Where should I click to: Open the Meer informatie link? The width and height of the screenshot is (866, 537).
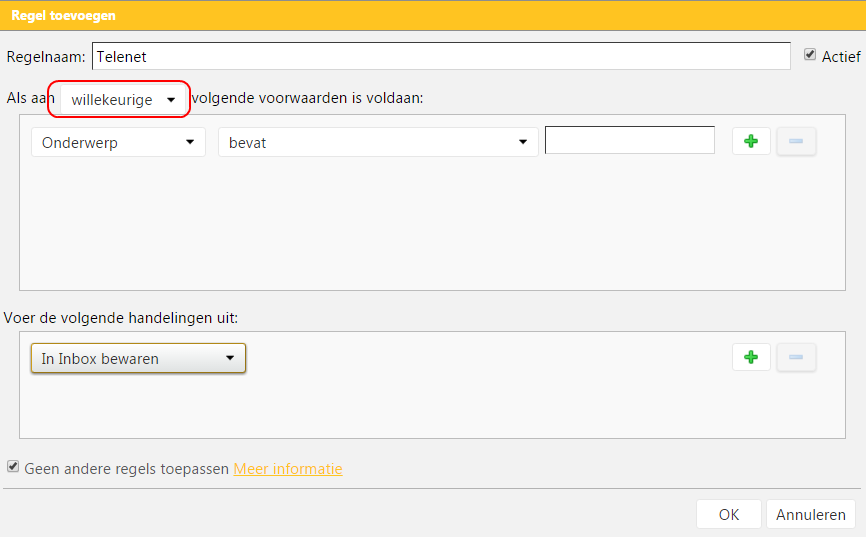coord(288,469)
